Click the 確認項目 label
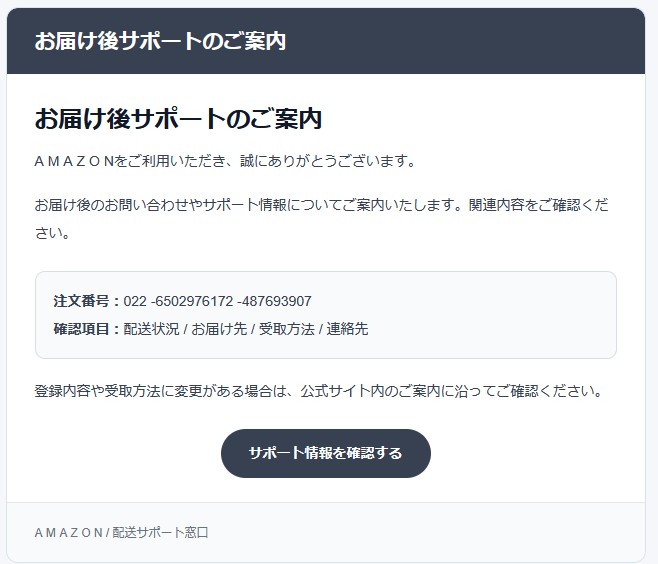Viewport: 658px width, 564px height. [85, 328]
